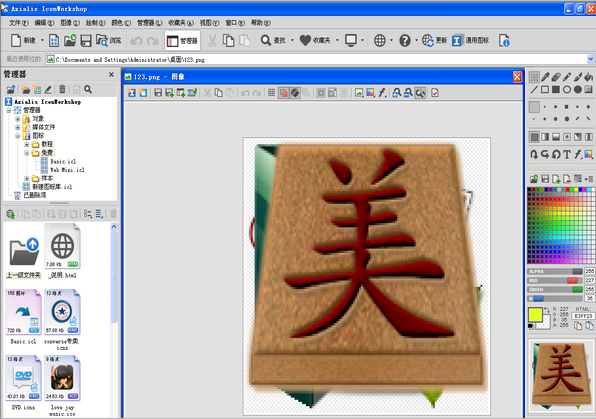Open the 编辑 (Edit) menu
The height and width of the screenshot is (419, 596).
44,23
